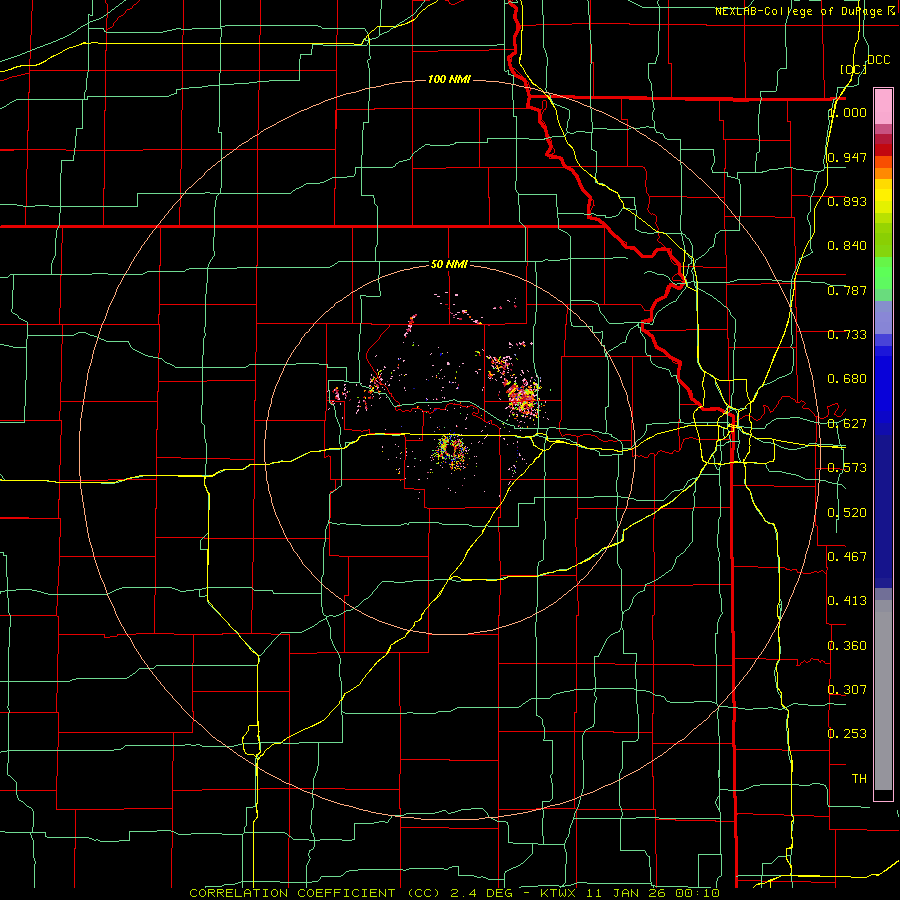This screenshot has height=900, width=900.
Task: Pick the bright green band in the color scale
Action: 883,273
